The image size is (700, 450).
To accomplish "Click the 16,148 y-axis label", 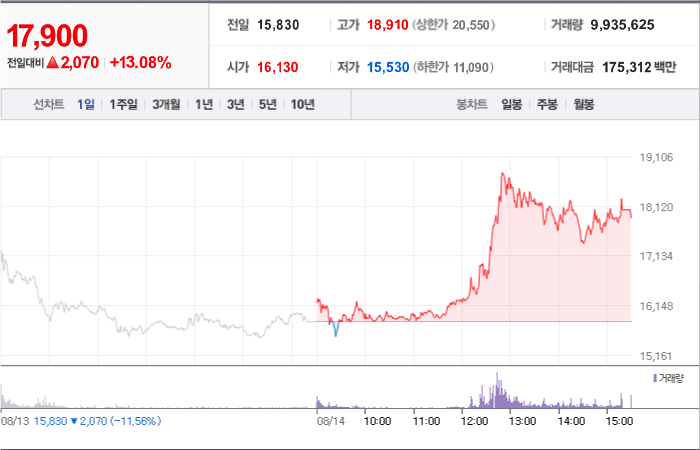I will pos(656,306).
